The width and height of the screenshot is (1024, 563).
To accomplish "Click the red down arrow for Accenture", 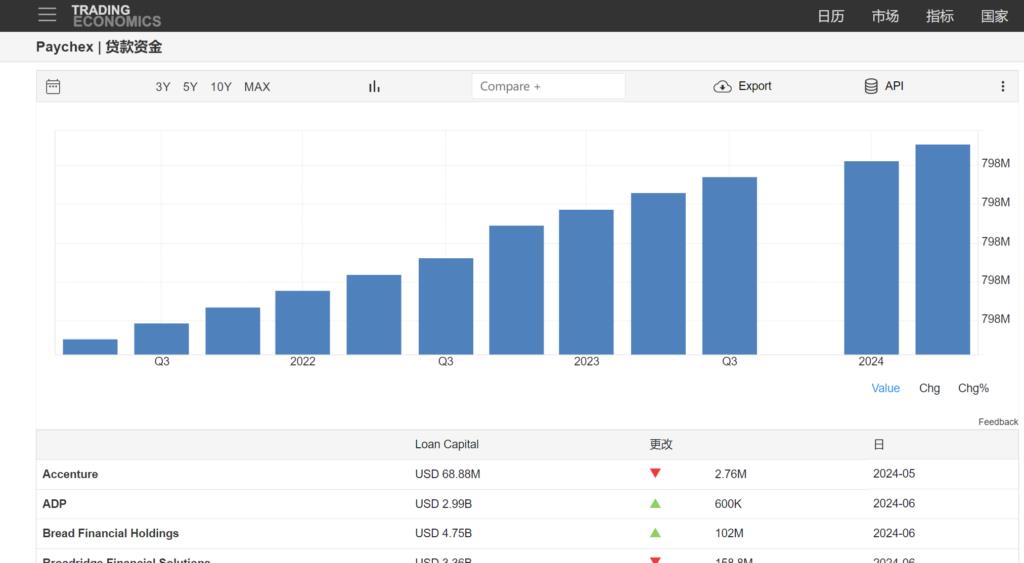I will click(x=655, y=473).
